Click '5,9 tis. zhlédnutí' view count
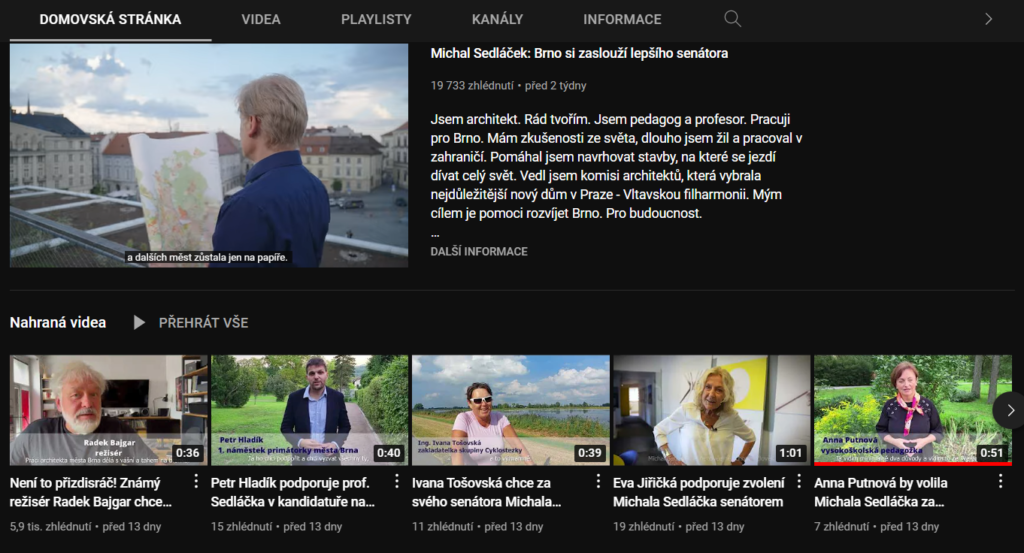The width and height of the screenshot is (1024, 553). point(50,526)
